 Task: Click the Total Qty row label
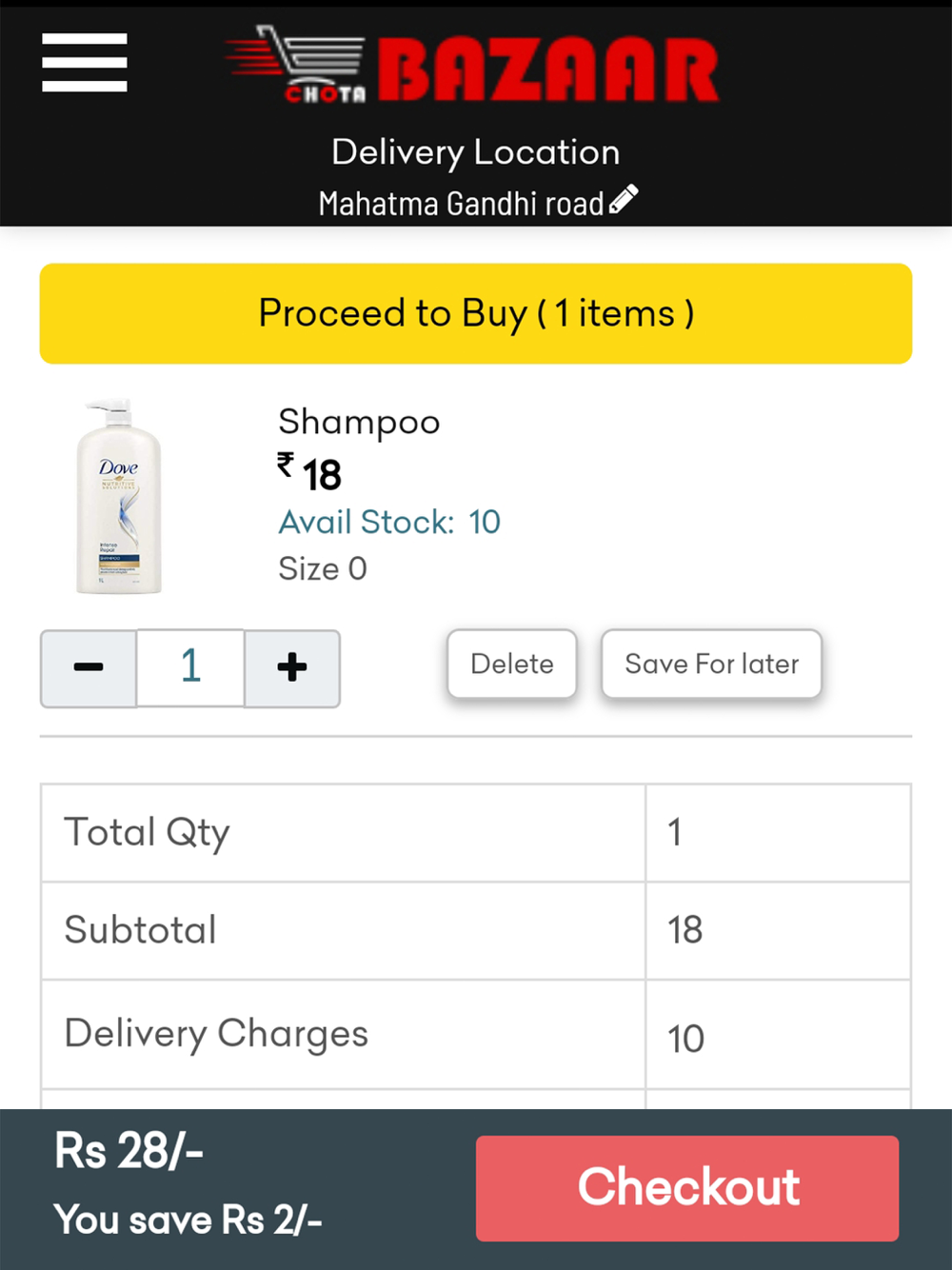(148, 833)
